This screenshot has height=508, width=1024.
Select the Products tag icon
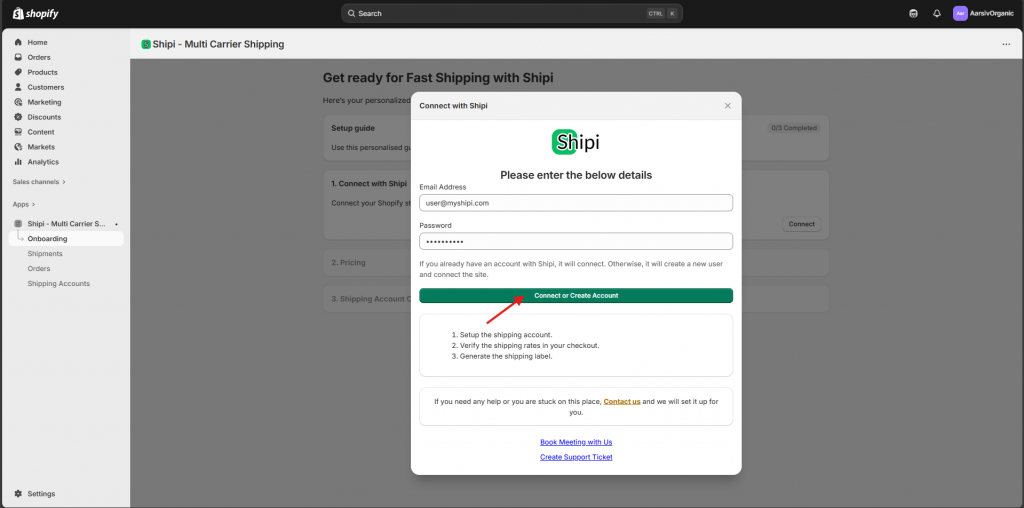click(18, 72)
